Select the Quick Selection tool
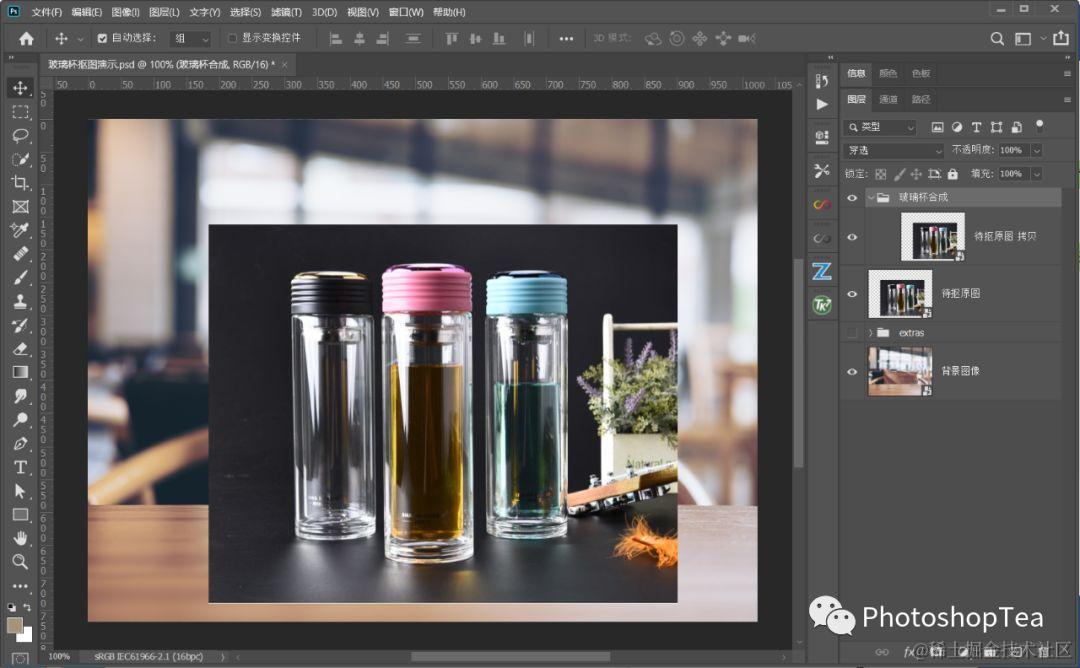 tap(20, 159)
